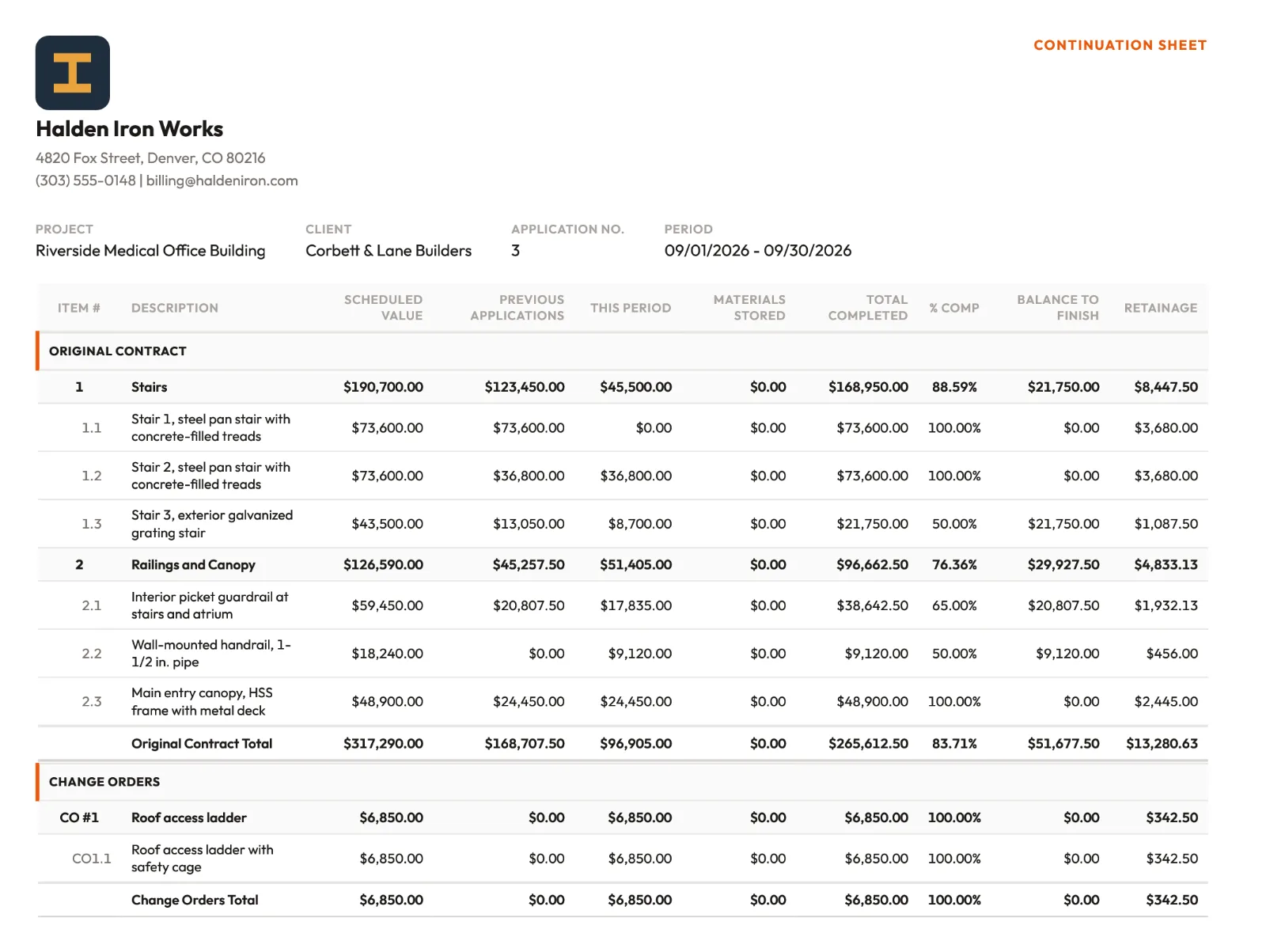This screenshot has width=1266, height=952.
Task: Click the % COMP column header
Action: tap(954, 308)
